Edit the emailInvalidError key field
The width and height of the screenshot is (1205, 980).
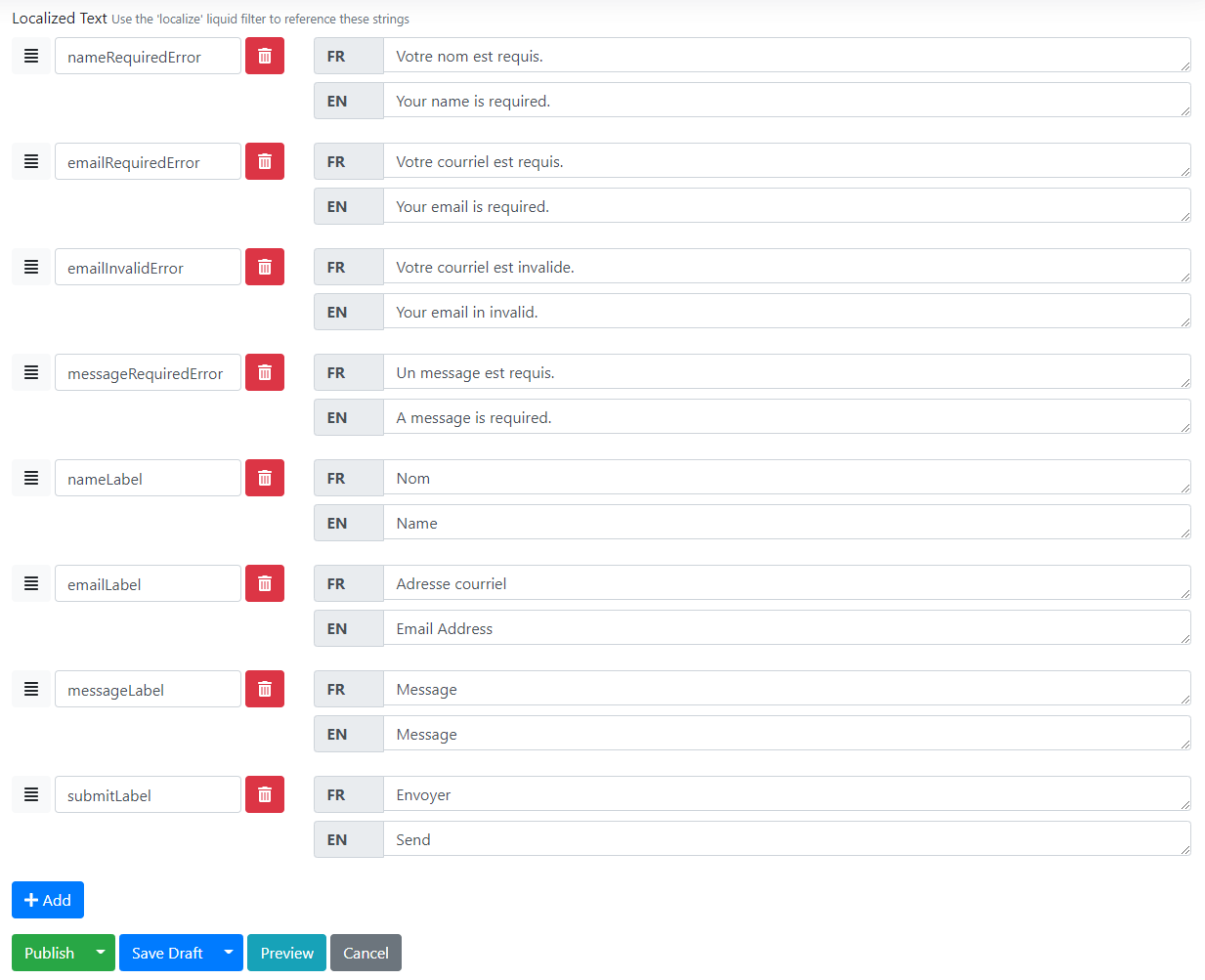pos(148,267)
